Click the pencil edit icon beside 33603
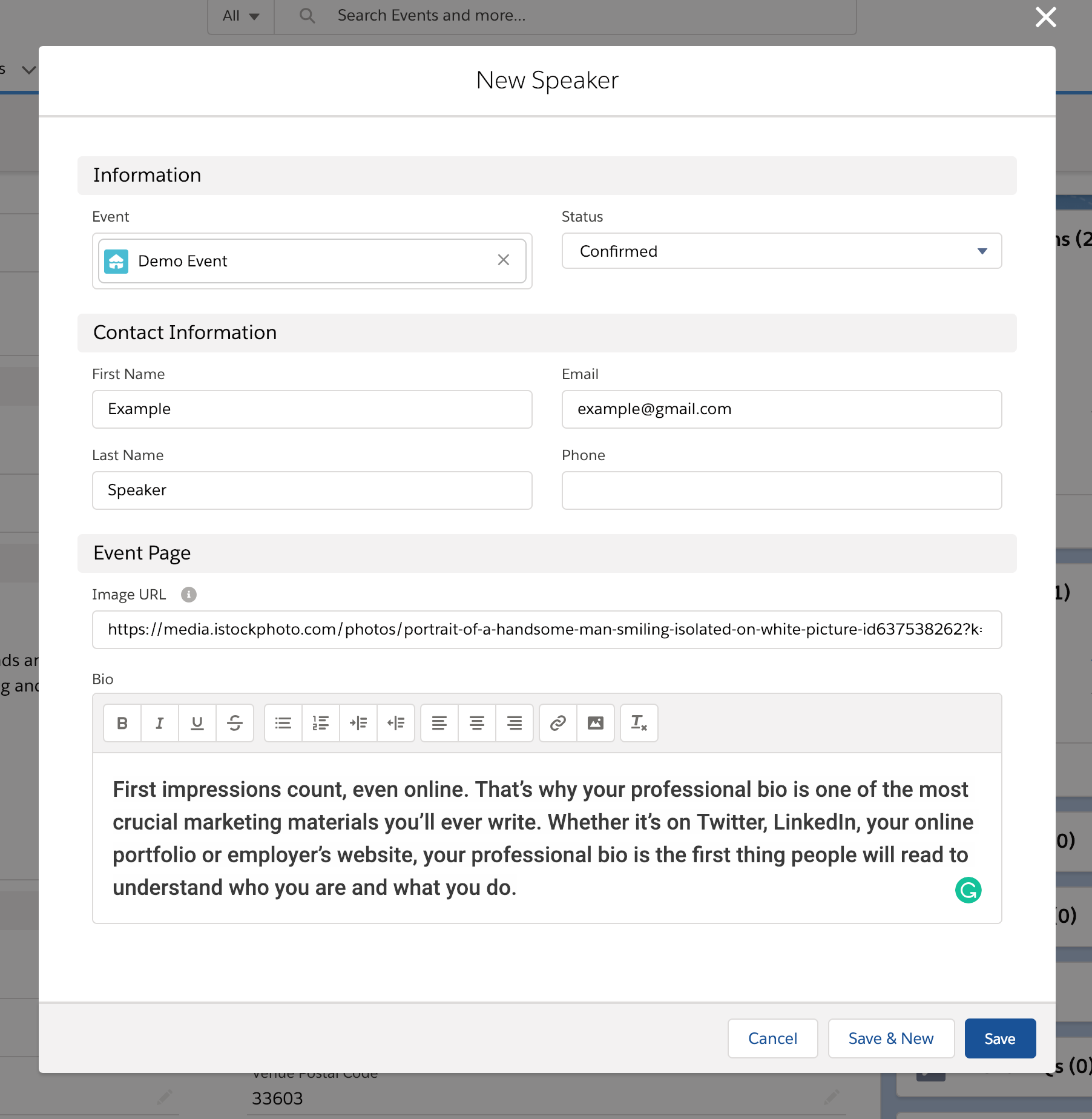1092x1119 pixels. (x=832, y=1096)
